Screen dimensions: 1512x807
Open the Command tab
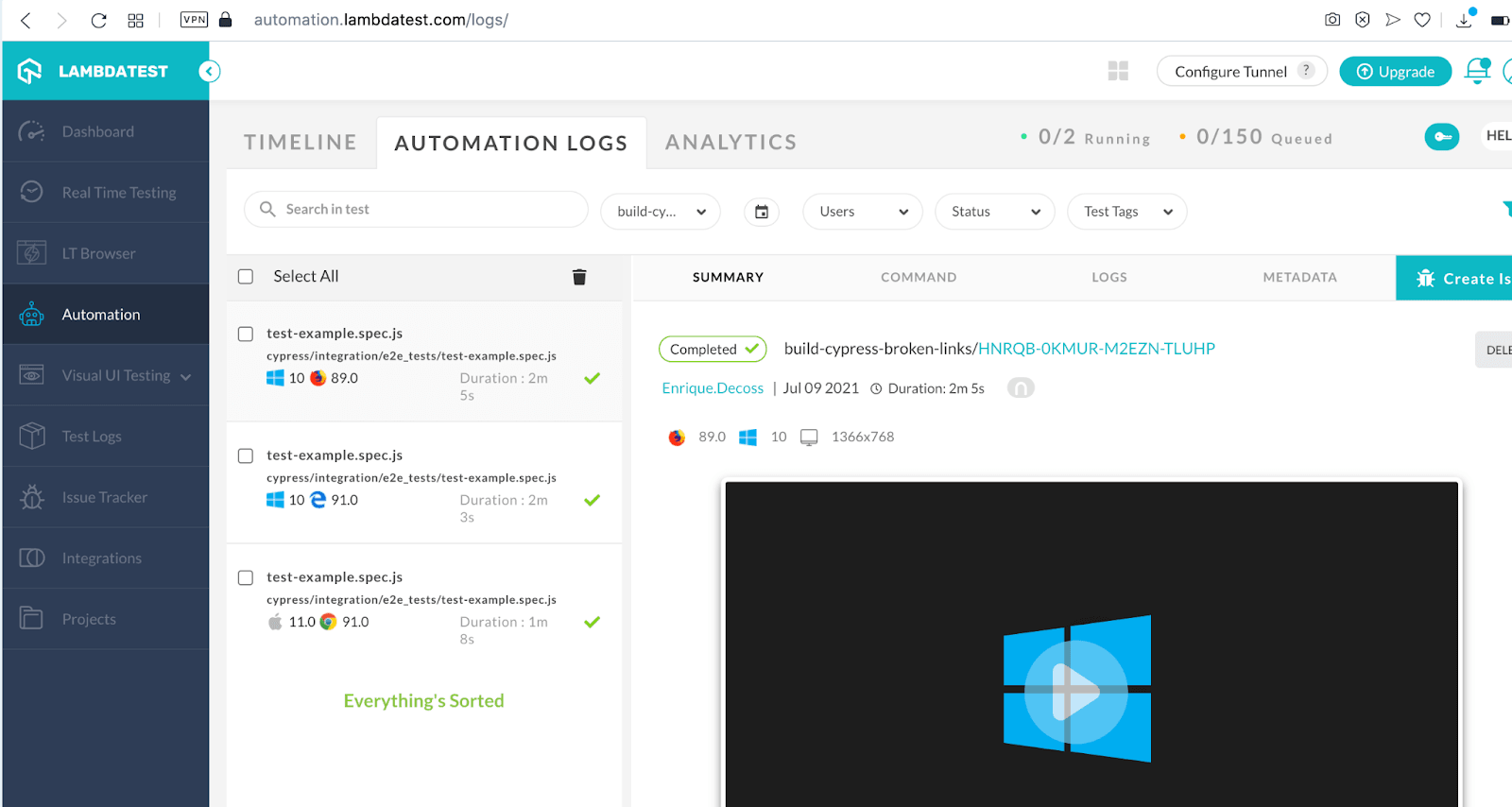(919, 277)
